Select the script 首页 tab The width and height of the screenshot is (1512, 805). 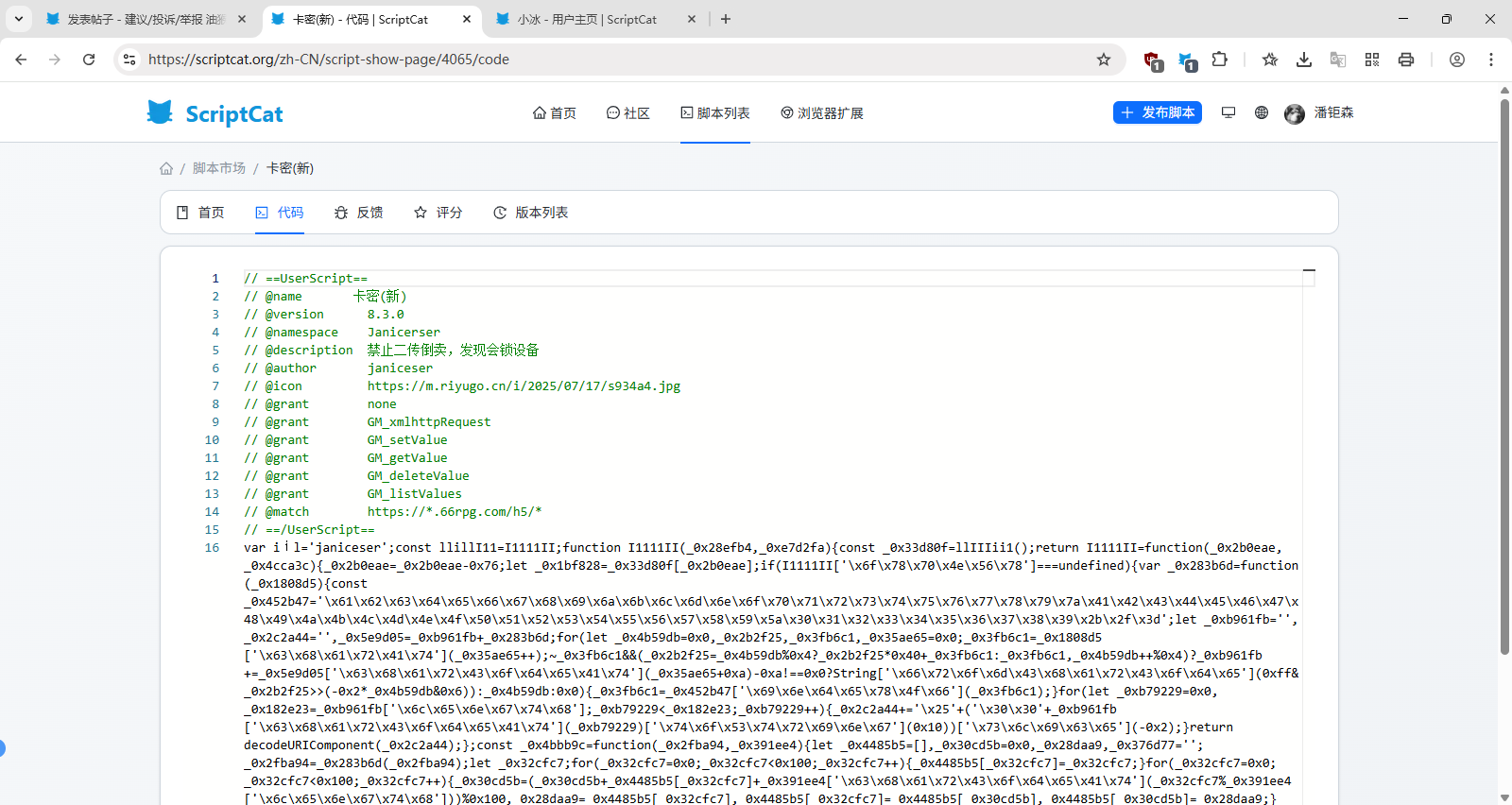tap(200, 213)
